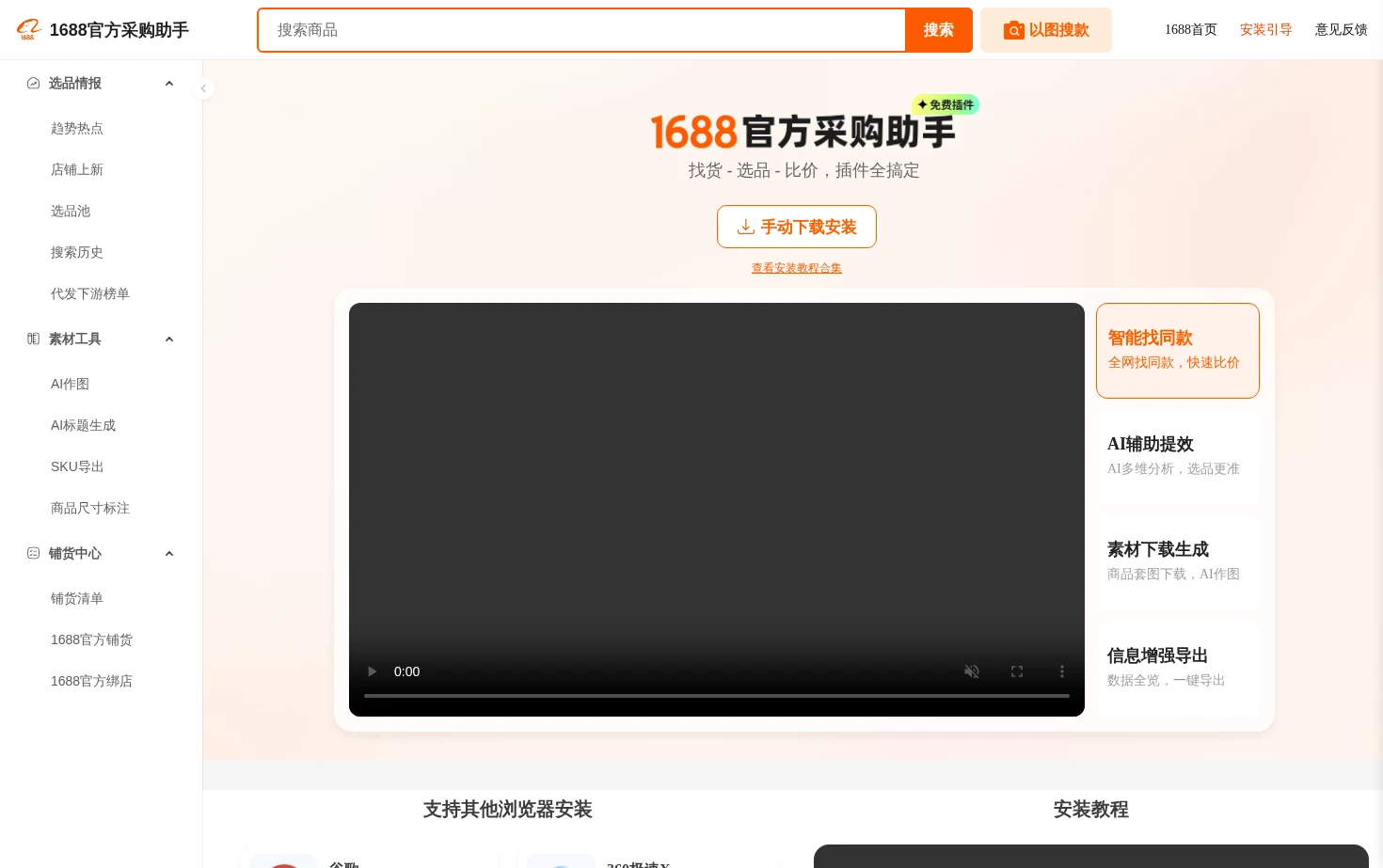
Task: Click the 搜索商品 input field
Action: pyautogui.click(x=581, y=30)
